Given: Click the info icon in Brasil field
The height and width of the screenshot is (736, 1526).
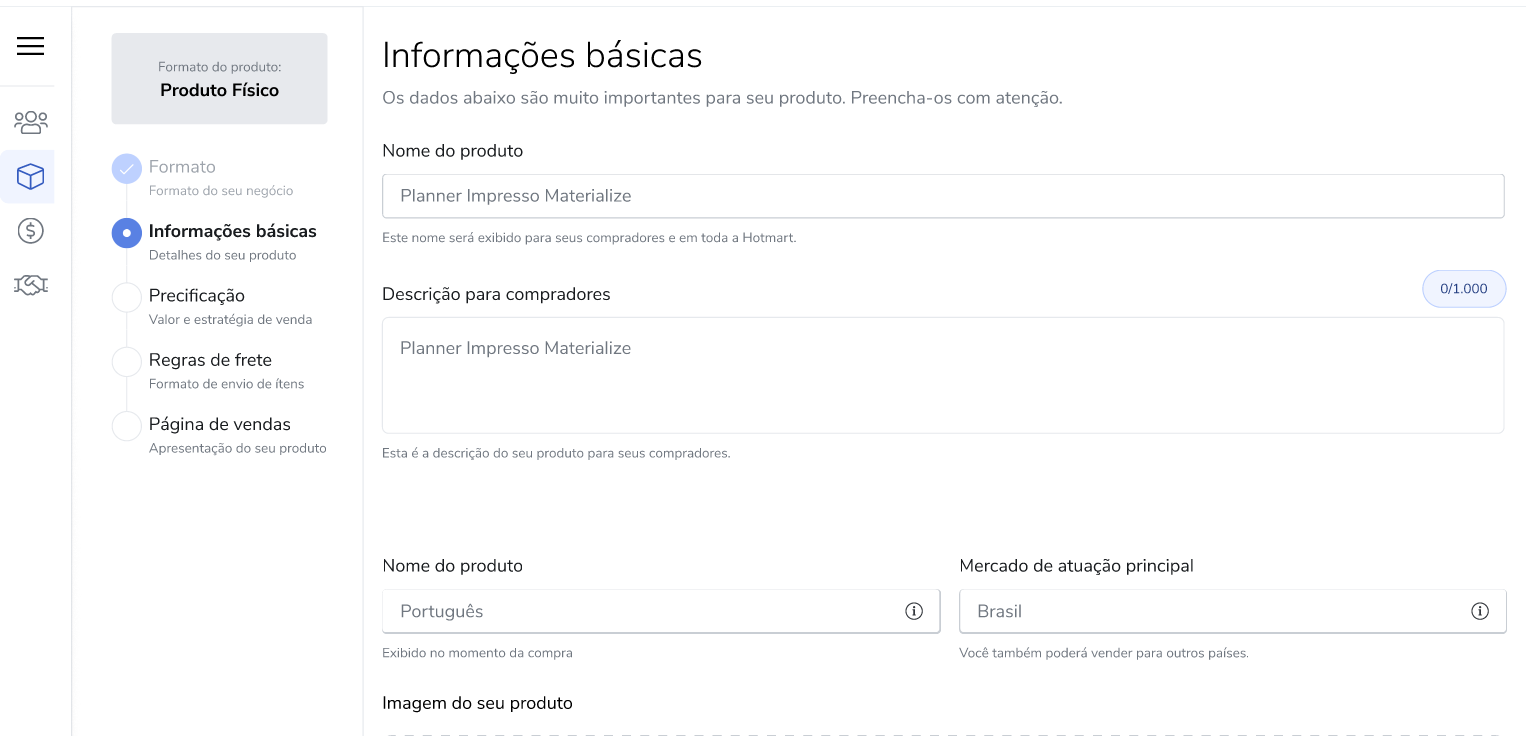Looking at the screenshot, I should click(x=1480, y=611).
